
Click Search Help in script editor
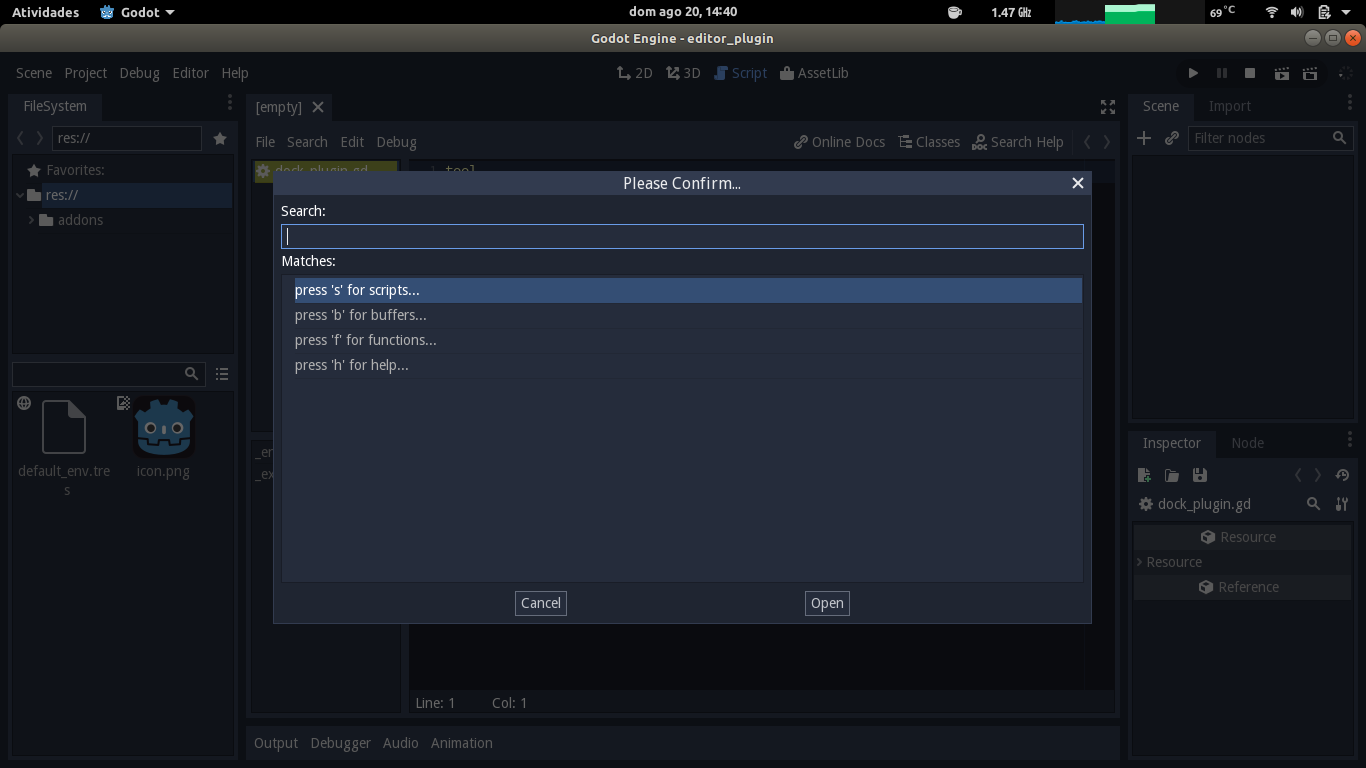[x=1018, y=142]
